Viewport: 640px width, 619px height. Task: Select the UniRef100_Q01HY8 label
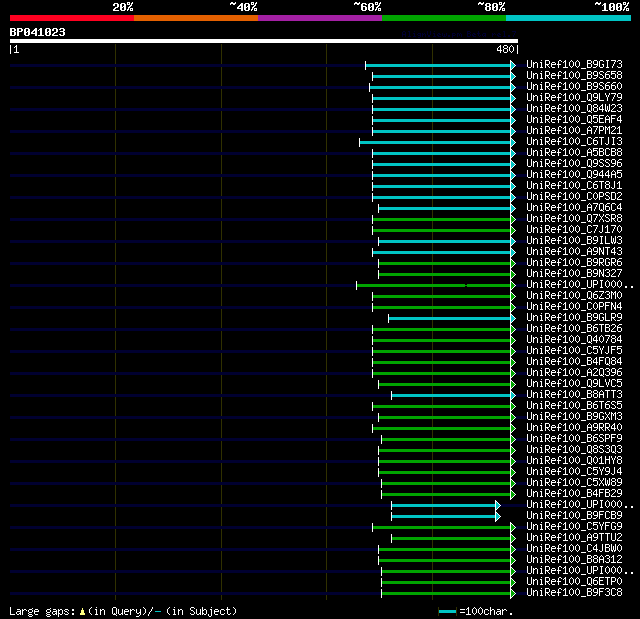(574, 461)
